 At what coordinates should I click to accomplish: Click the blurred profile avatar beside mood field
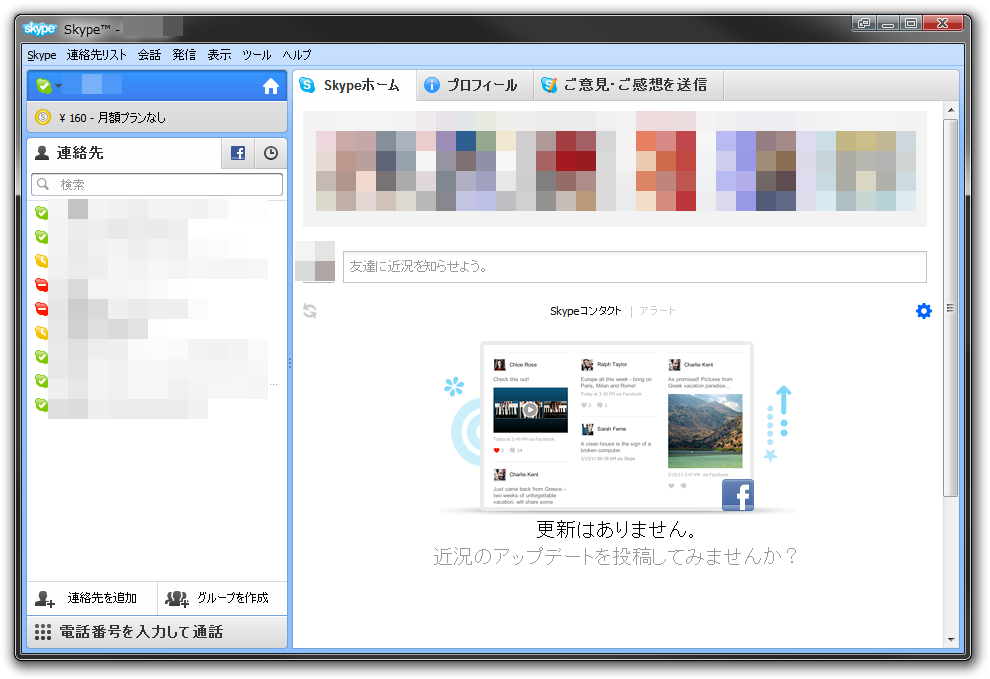pos(315,261)
